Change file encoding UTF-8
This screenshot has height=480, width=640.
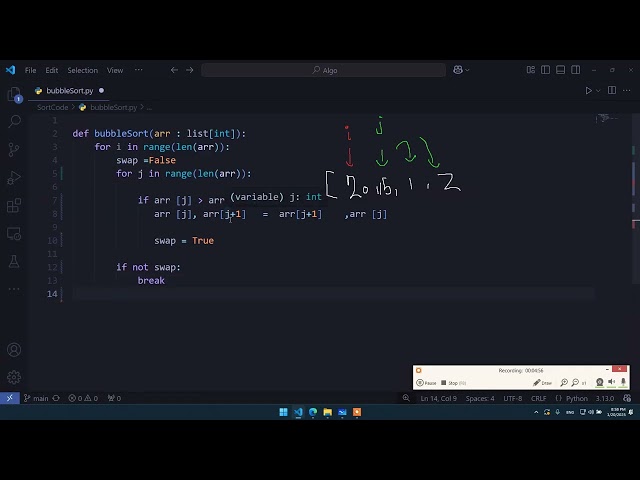[513, 398]
